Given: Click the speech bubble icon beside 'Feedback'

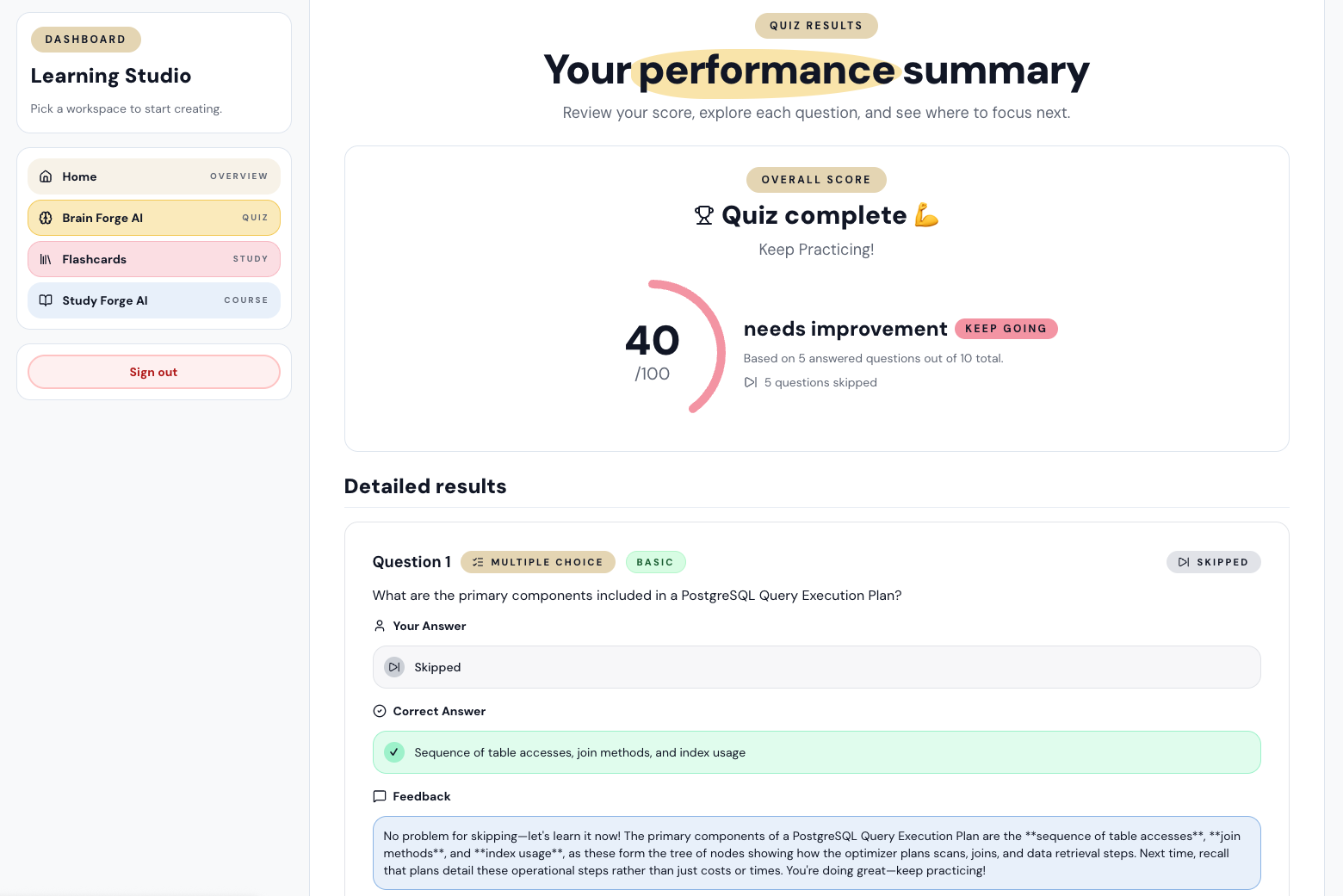Looking at the screenshot, I should pyautogui.click(x=380, y=796).
